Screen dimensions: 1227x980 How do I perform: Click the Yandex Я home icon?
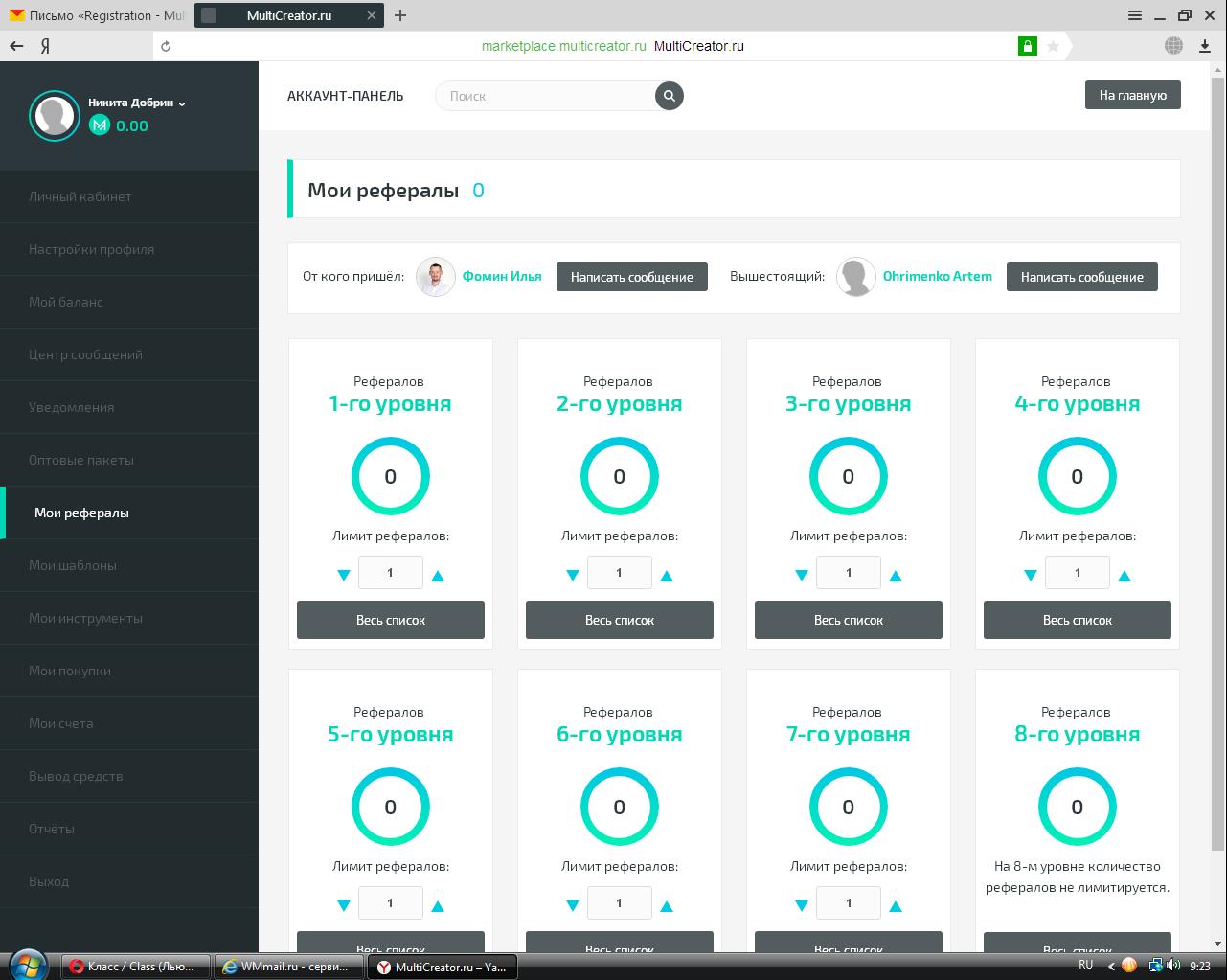[45, 46]
